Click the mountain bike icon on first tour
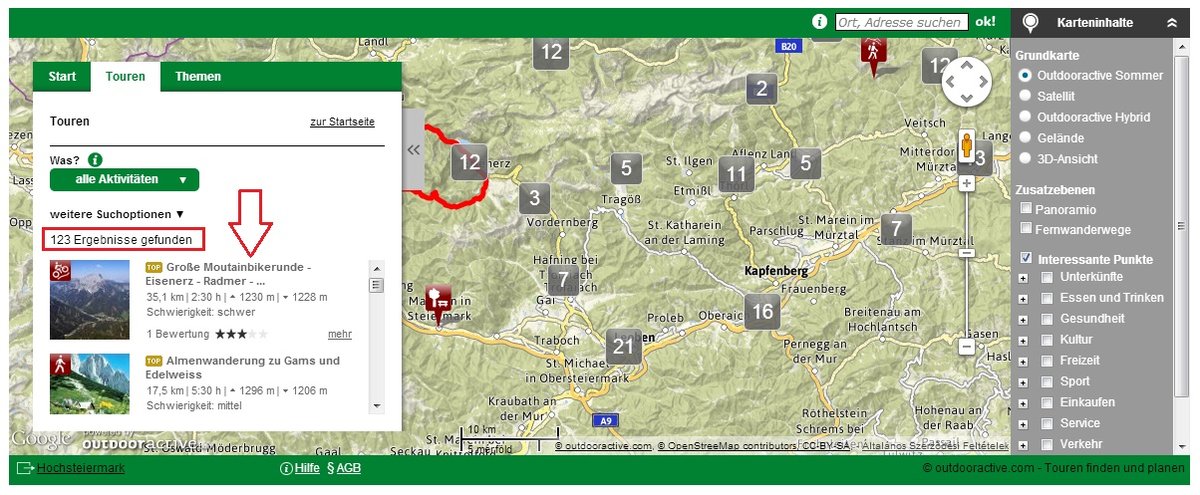 tap(61, 270)
